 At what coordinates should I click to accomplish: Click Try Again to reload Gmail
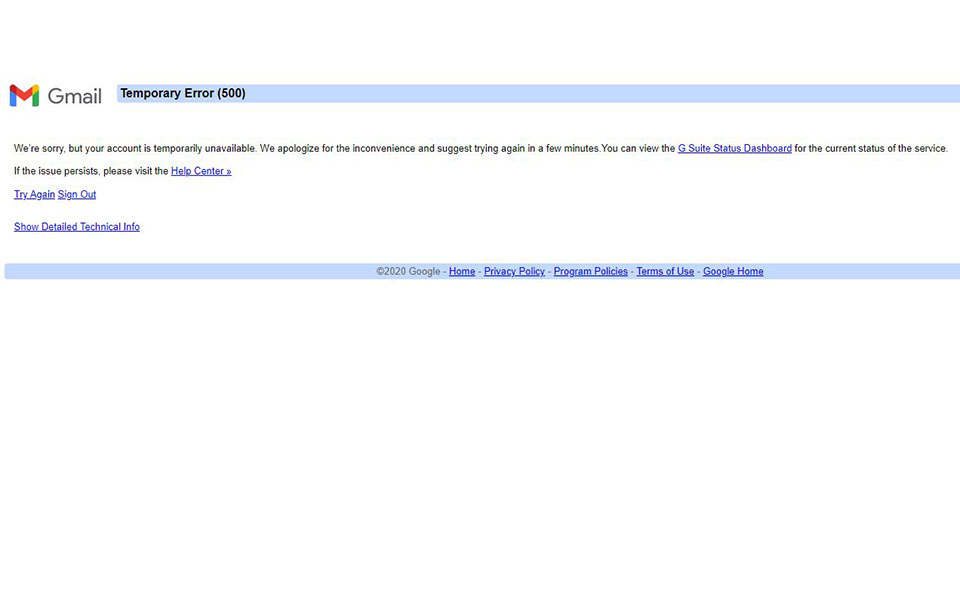[x=34, y=195]
